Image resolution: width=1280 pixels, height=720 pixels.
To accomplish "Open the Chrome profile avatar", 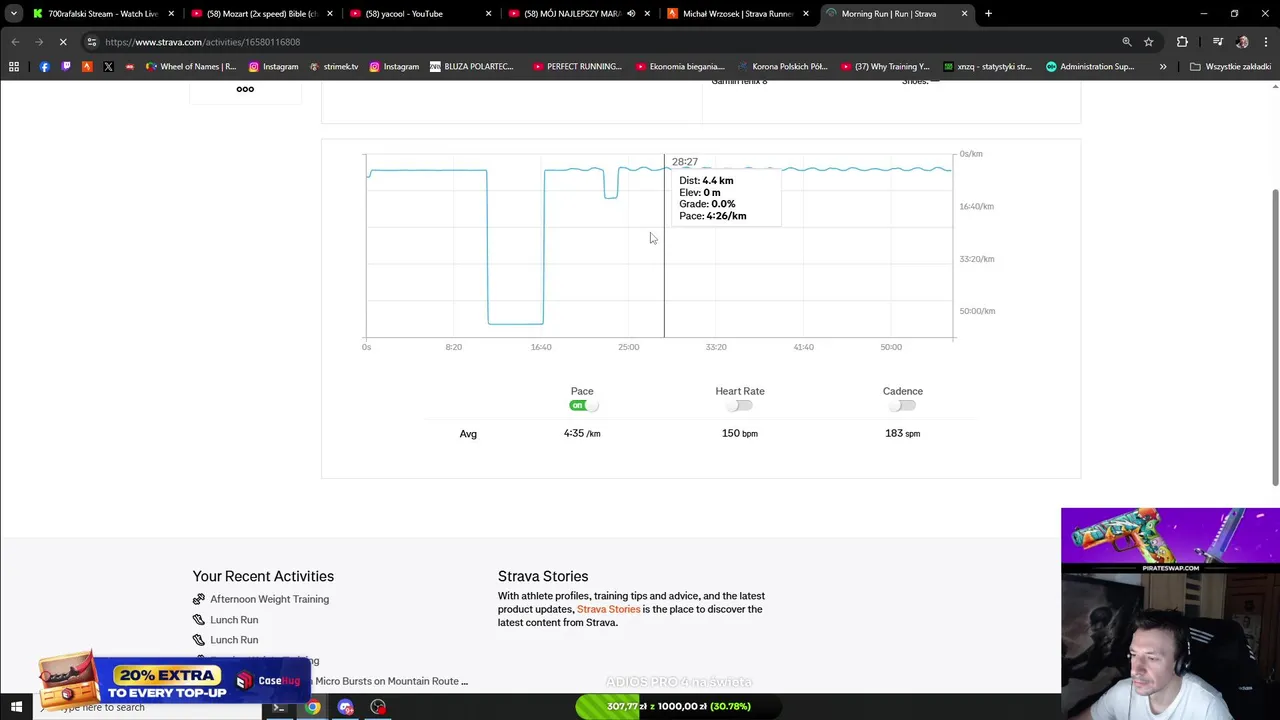I will click(1242, 42).
